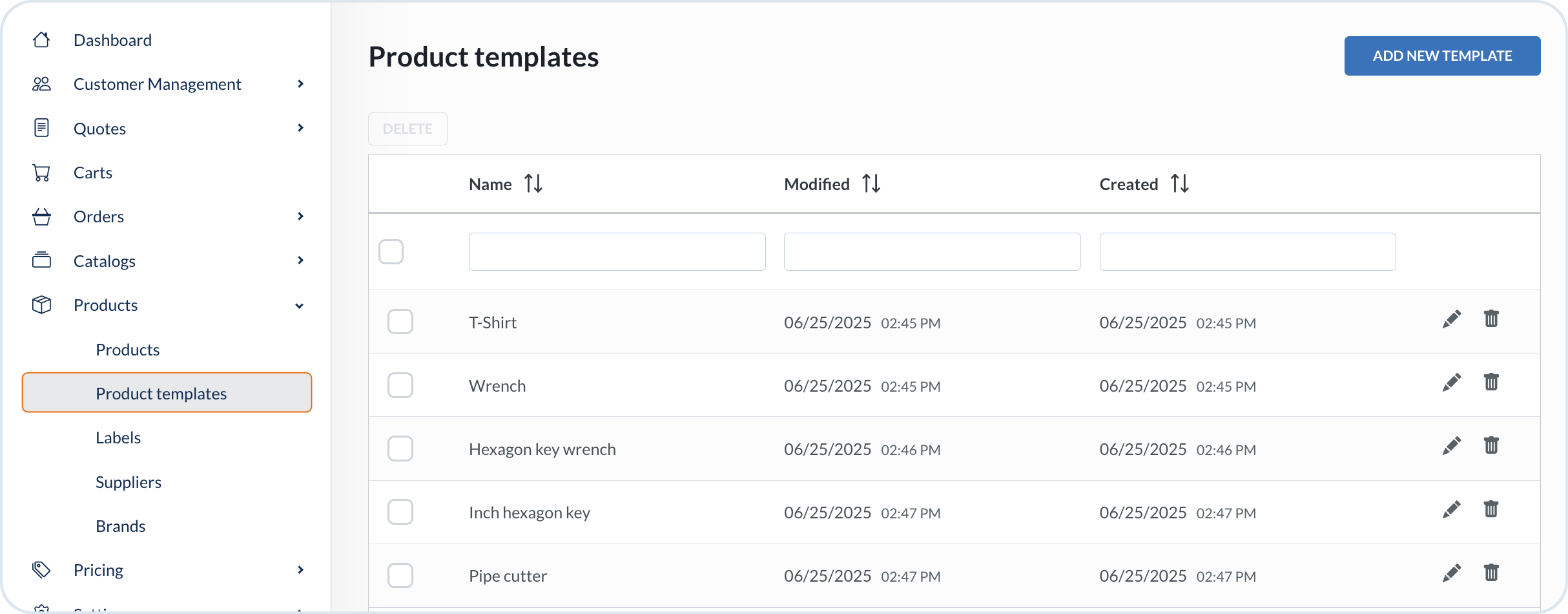
Task: Click the Add New Template button
Action: tap(1442, 56)
